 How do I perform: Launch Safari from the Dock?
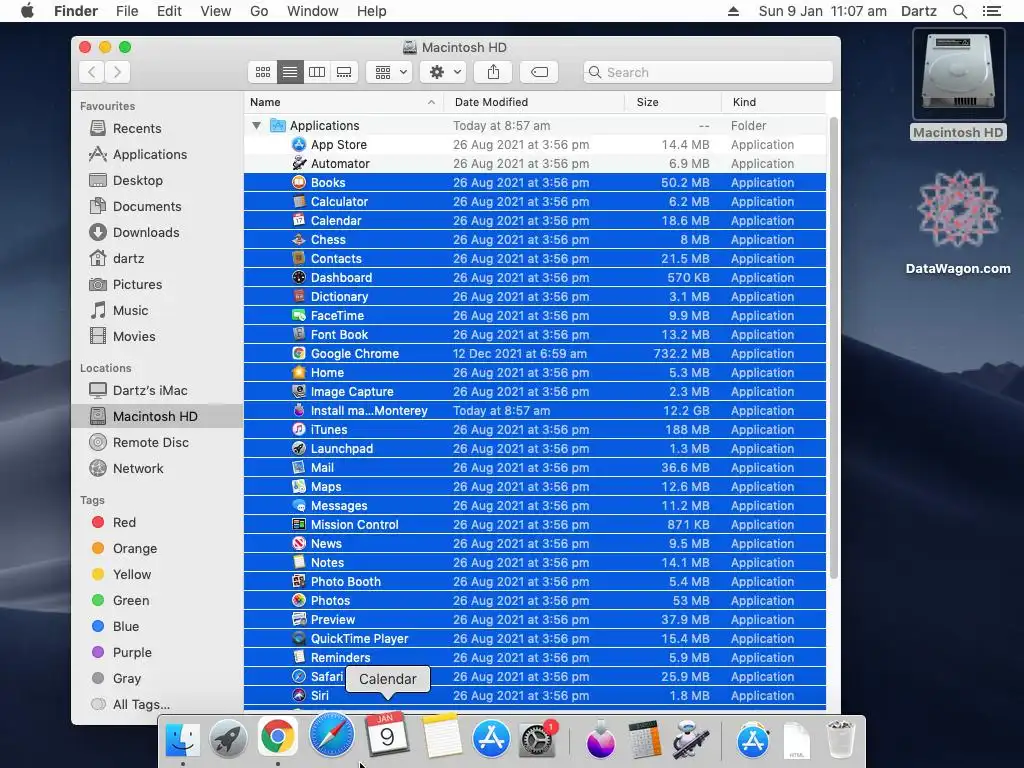[332, 735]
